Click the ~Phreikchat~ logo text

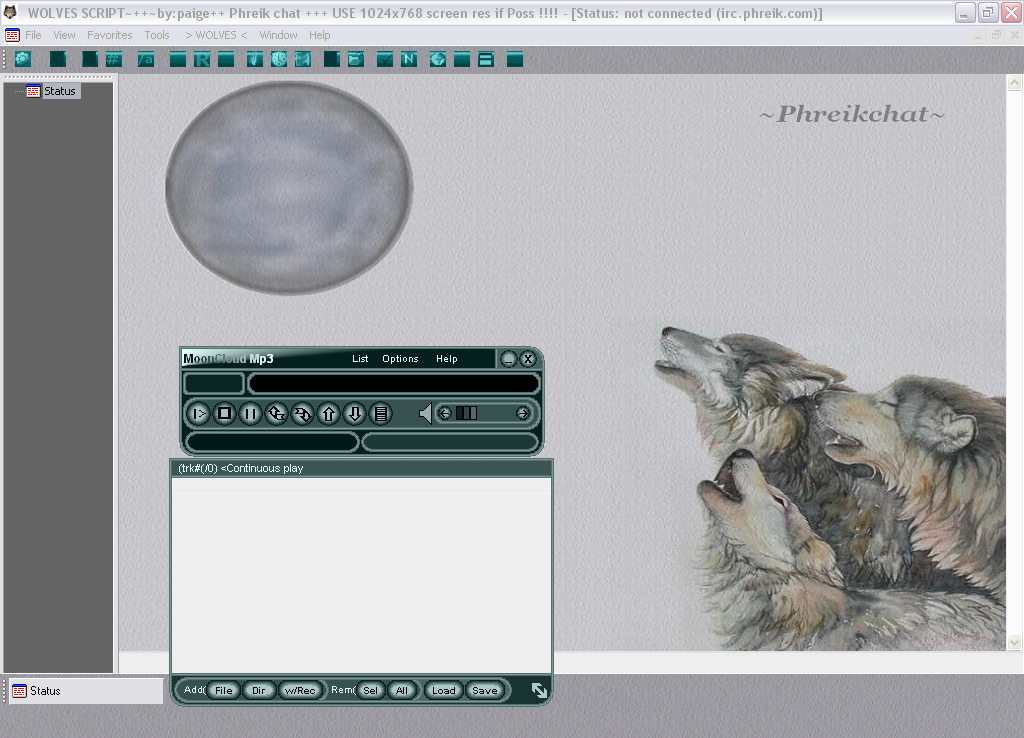(x=852, y=114)
